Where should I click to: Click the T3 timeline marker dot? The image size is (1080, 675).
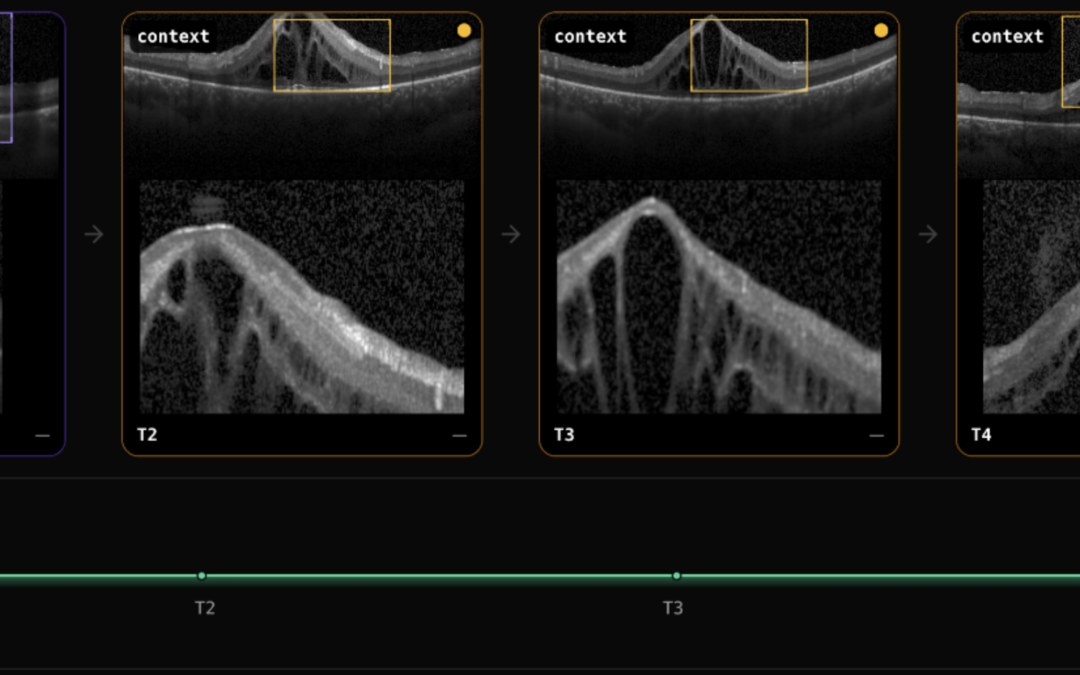676,576
